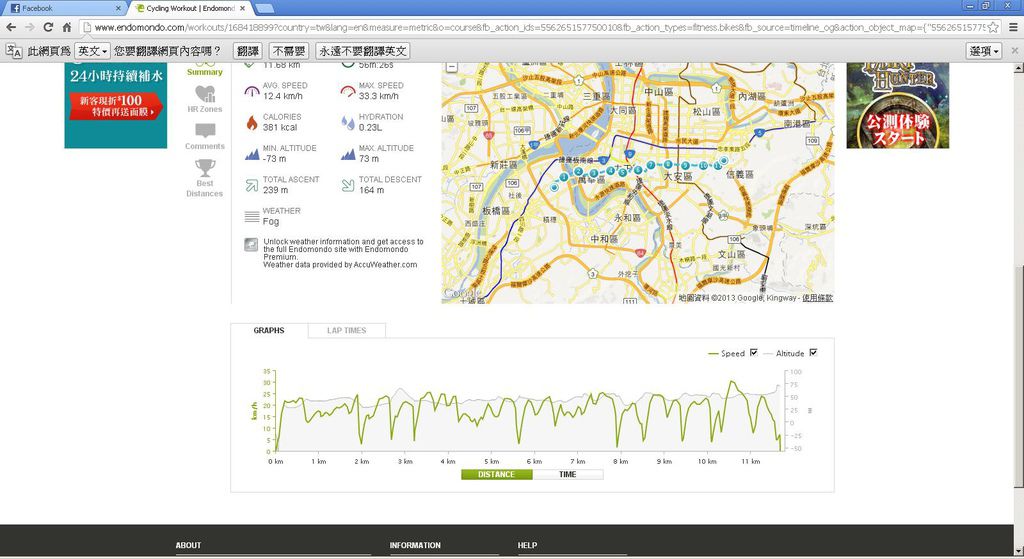Click the 不需要 no thanks button
The height and width of the screenshot is (559, 1024).
(289, 51)
